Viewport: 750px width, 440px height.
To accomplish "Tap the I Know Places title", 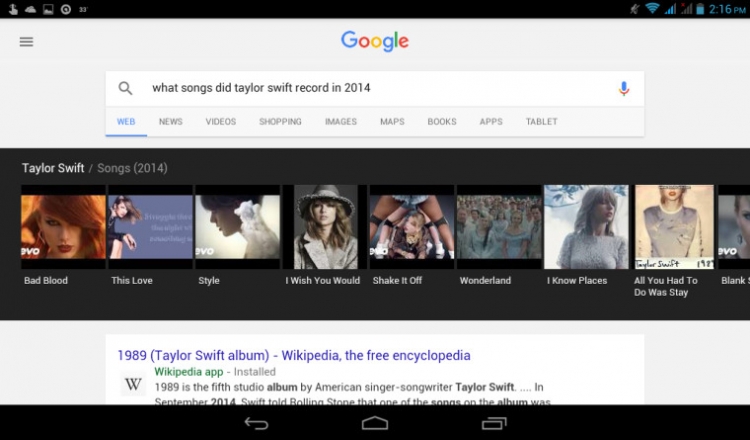I will 577,281.
